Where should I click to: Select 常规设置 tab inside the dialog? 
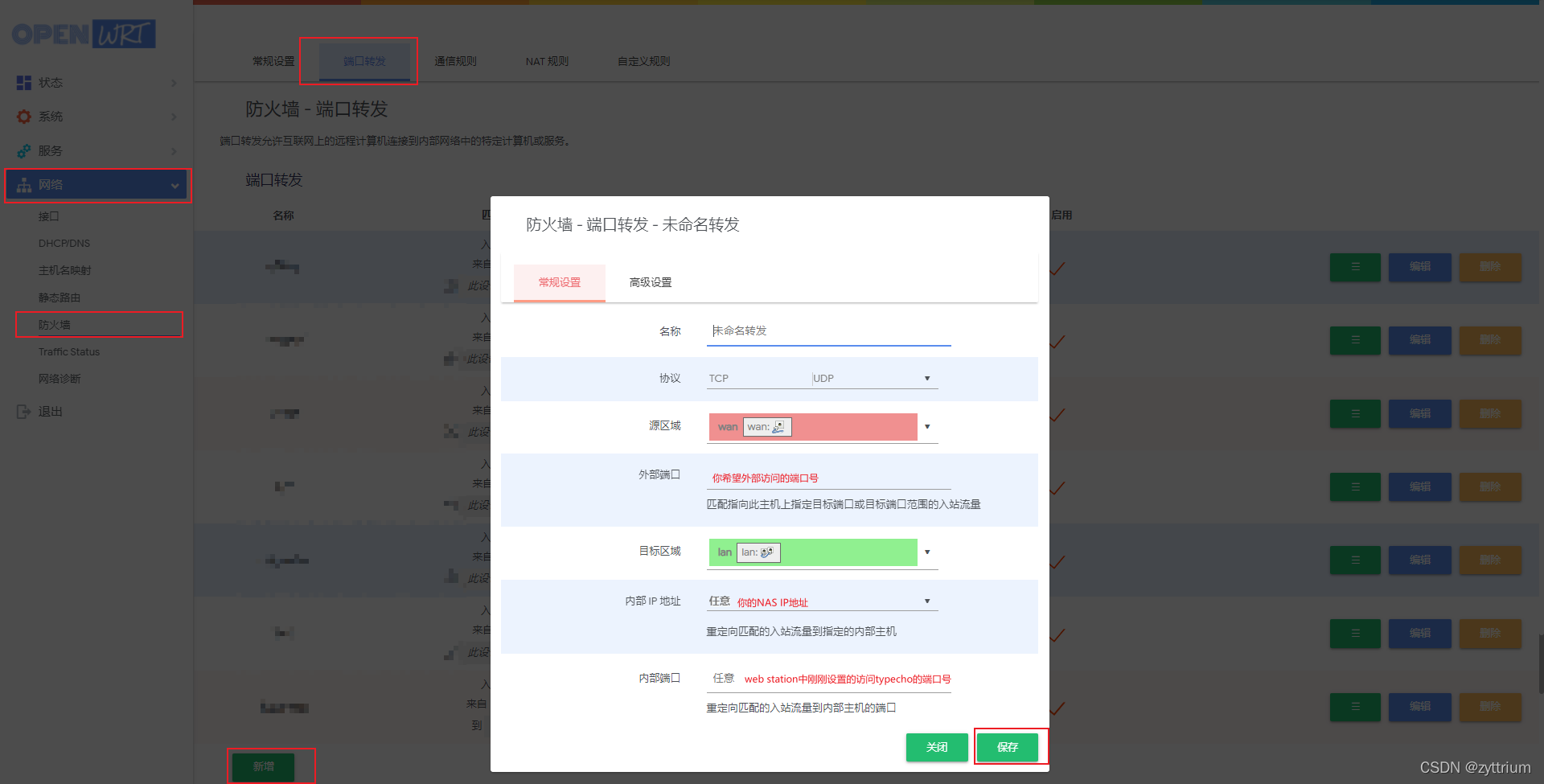pos(560,282)
